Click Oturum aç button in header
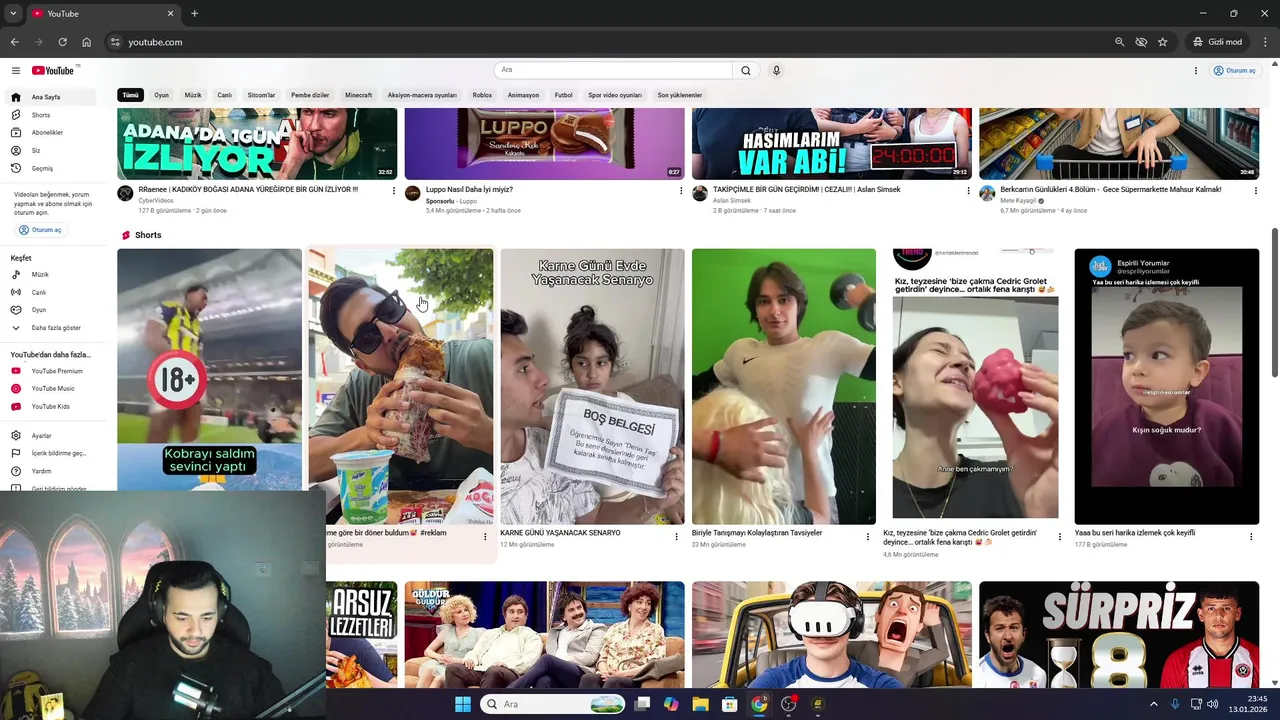The image size is (1280, 720). (x=1235, y=71)
